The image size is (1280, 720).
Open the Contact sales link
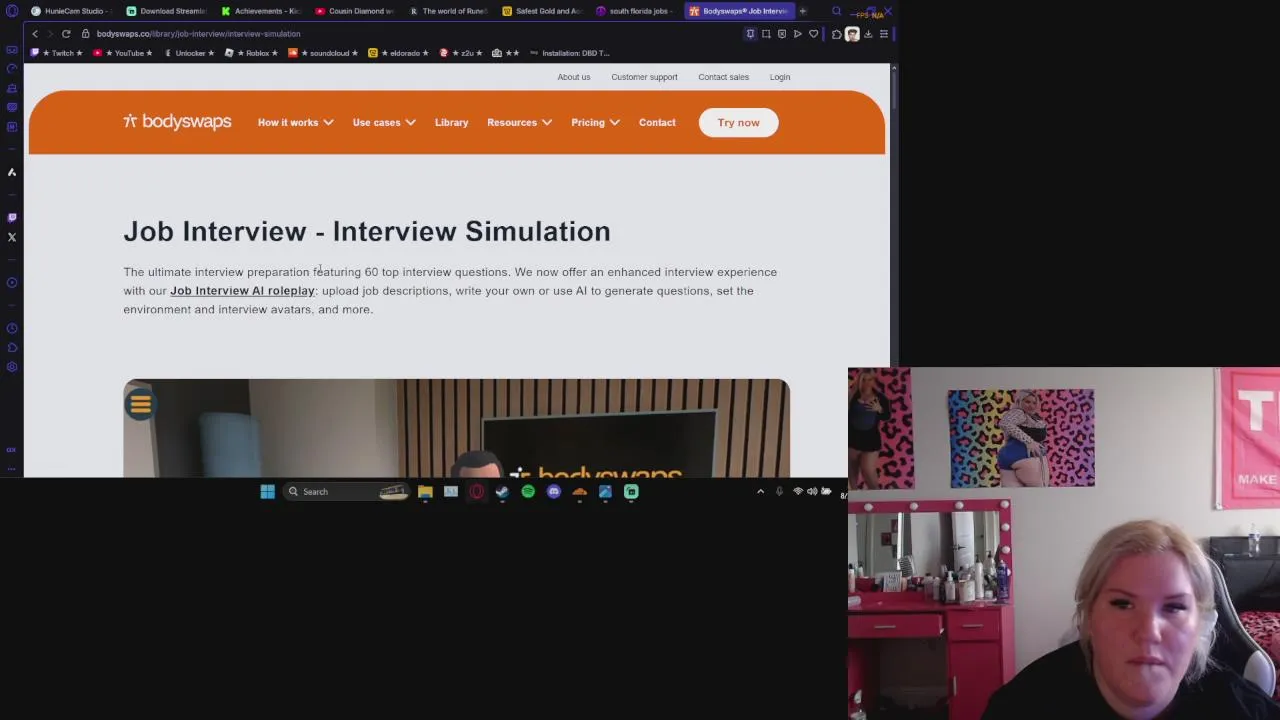(723, 77)
